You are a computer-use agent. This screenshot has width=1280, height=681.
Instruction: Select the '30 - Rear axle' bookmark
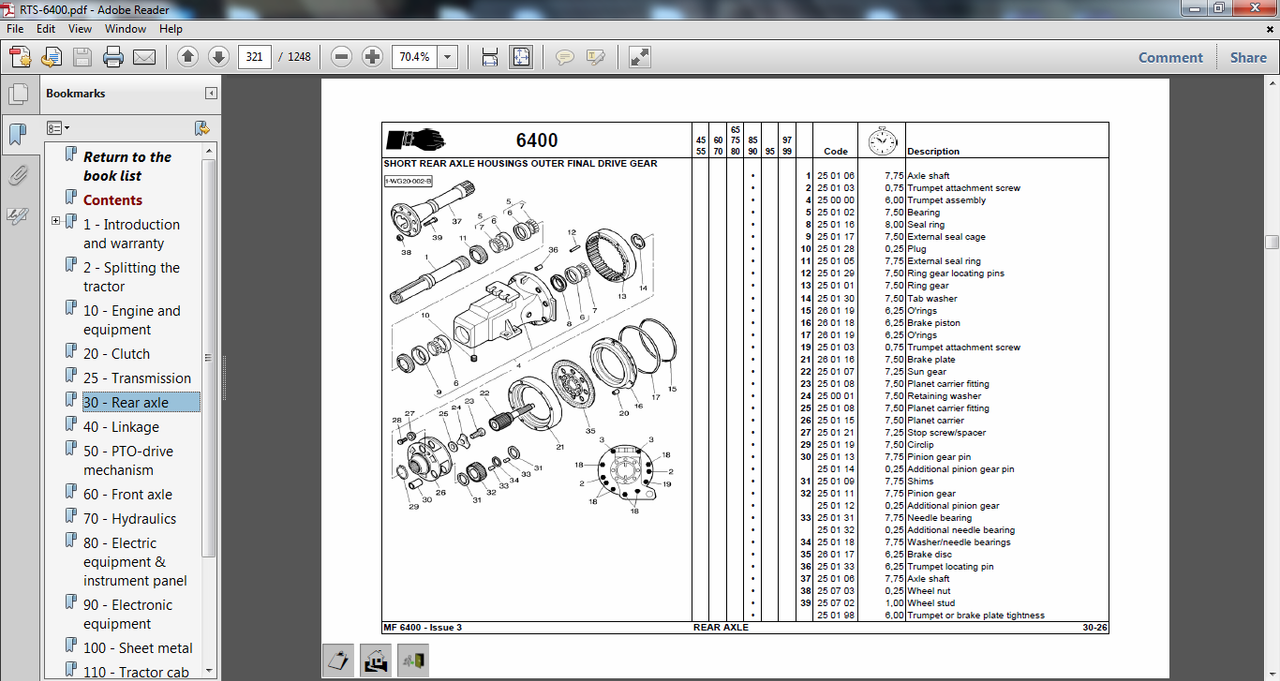[x=126, y=402]
